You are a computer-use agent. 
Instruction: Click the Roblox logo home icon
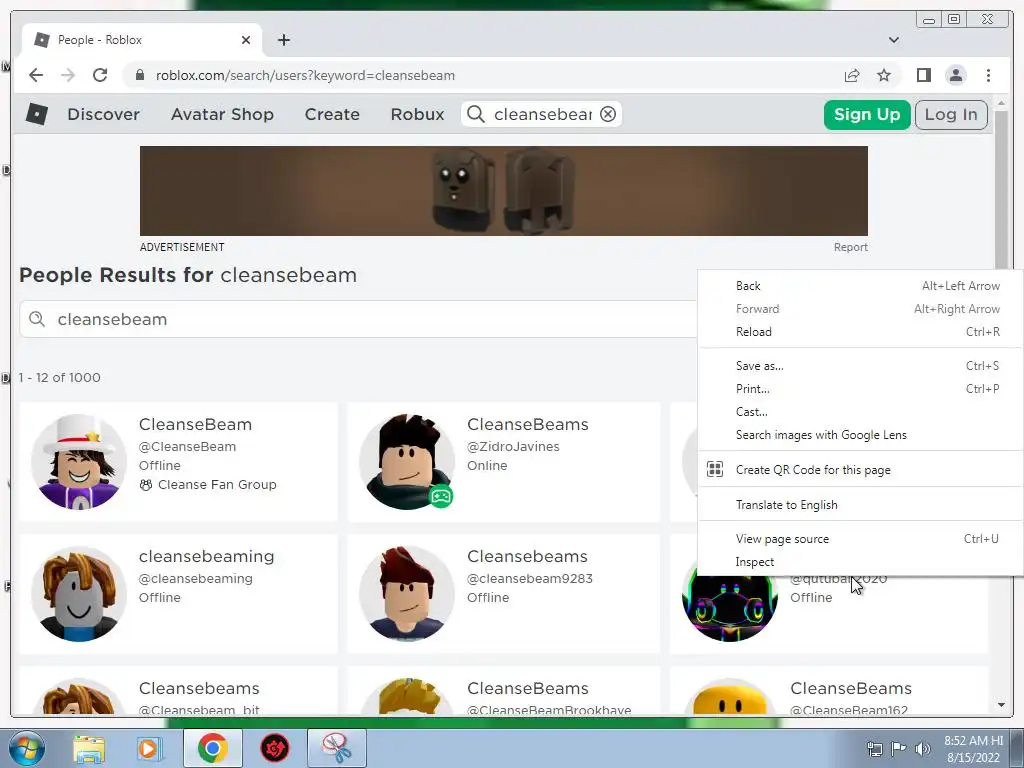click(x=37, y=114)
